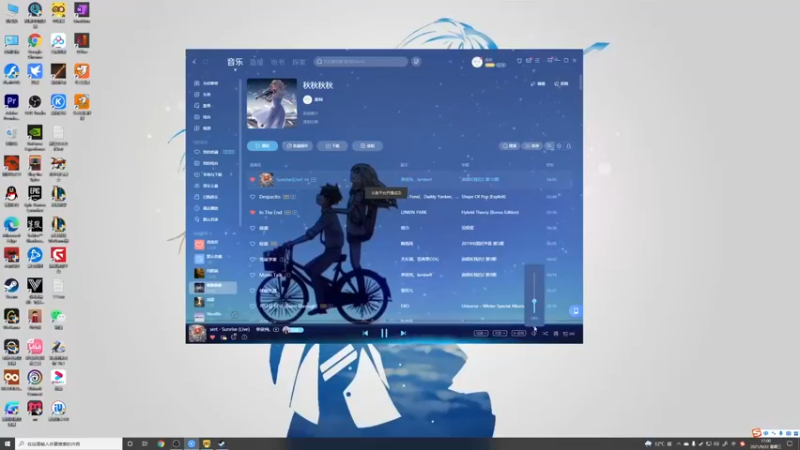Screen dimensions: 800x450
Task: Click the Edit button on the playlist header
Action: pyautogui.click(x=538, y=84)
